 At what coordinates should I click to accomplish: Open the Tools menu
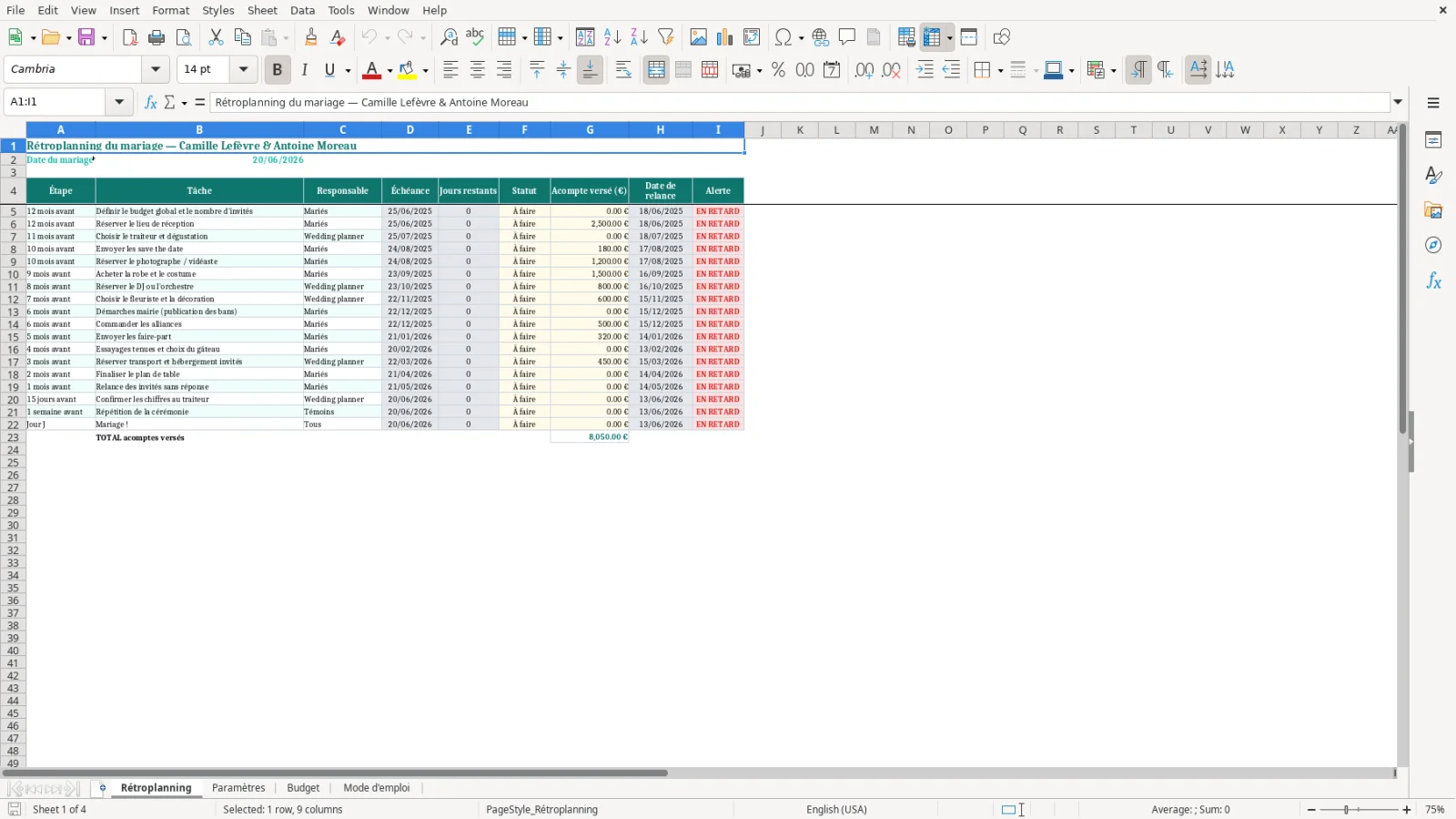coord(341,10)
